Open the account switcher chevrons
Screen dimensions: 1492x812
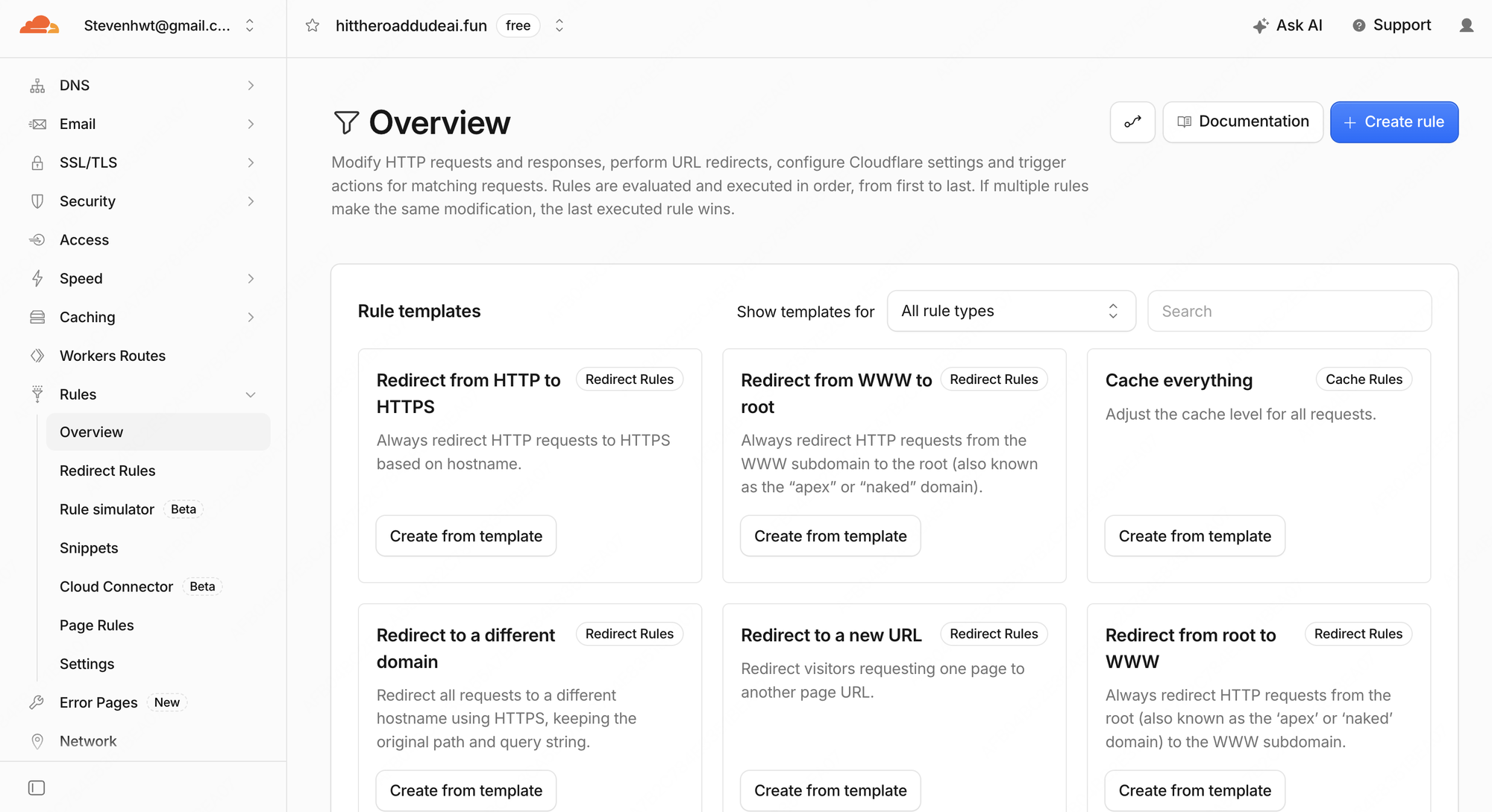click(x=250, y=25)
